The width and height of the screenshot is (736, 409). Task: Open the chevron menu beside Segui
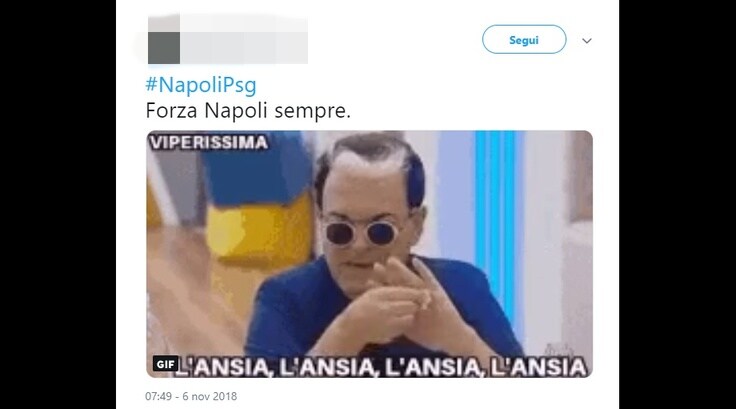click(587, 41)
